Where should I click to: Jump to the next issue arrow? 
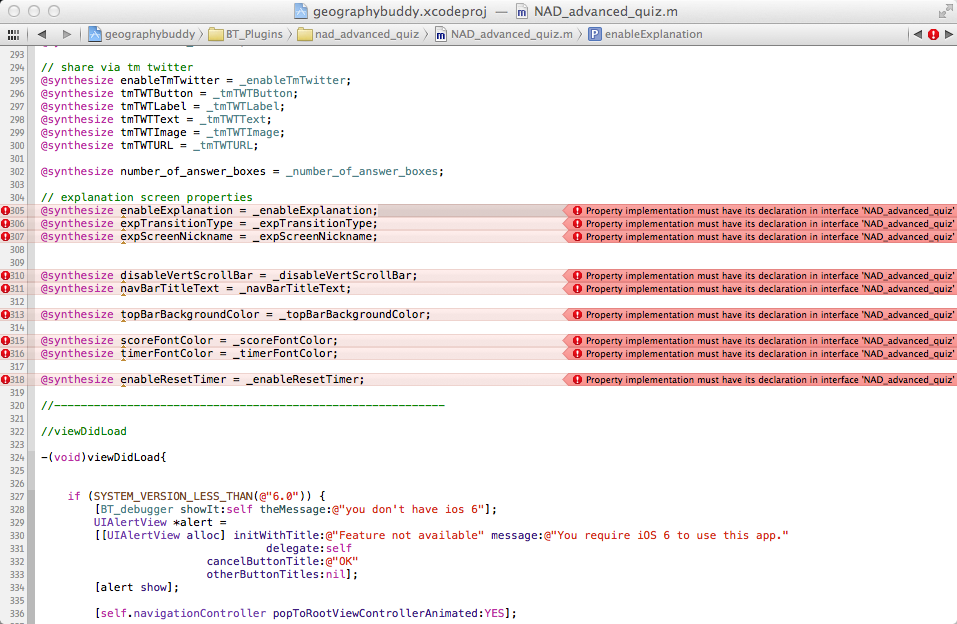tap(948, 34)
